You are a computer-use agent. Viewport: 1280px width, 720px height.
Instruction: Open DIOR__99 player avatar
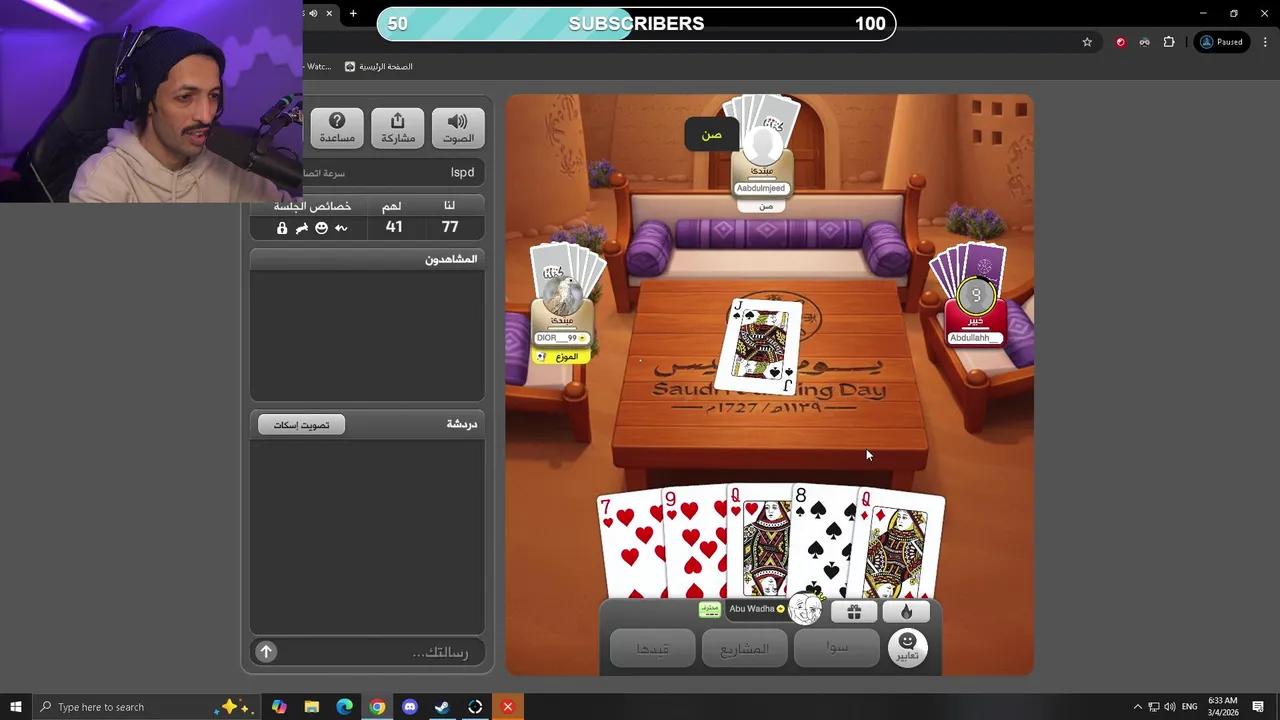(x=562, y=297)
